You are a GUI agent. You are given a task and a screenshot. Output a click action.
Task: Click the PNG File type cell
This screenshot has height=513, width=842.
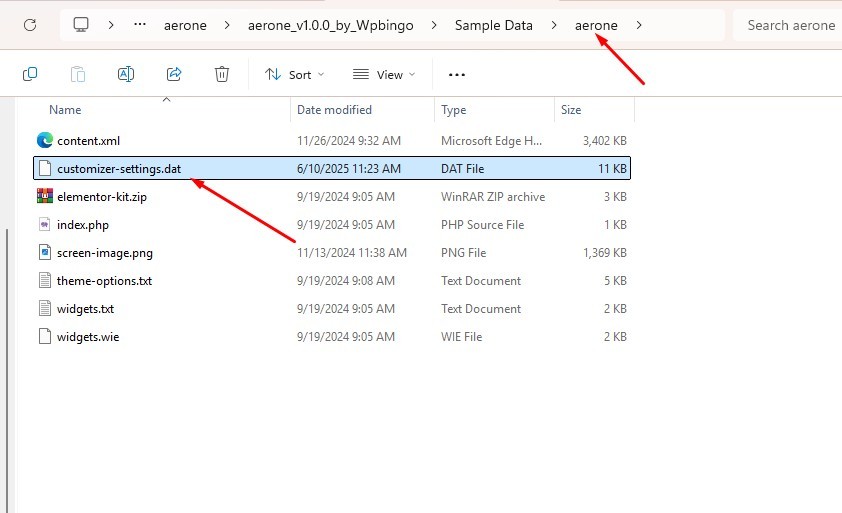(x=463, y=252)
